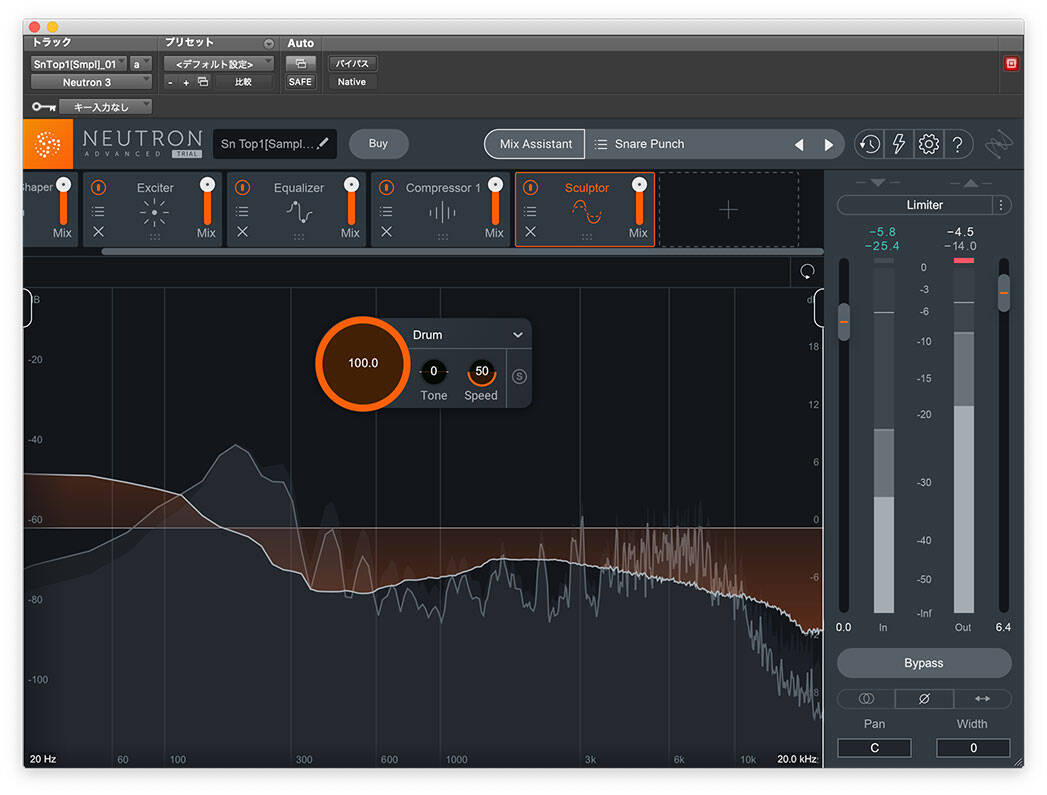Click the Sculptor wave icon
The height and width of the screenshot is (795, 1047).
coord(587,213)
